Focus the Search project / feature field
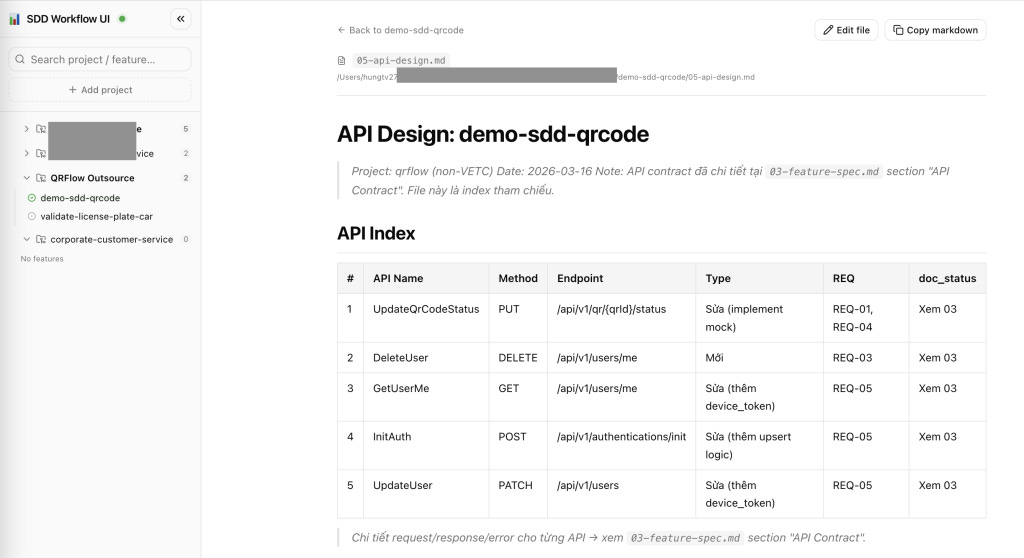The image size is (1024, 558). click(100, 59)
